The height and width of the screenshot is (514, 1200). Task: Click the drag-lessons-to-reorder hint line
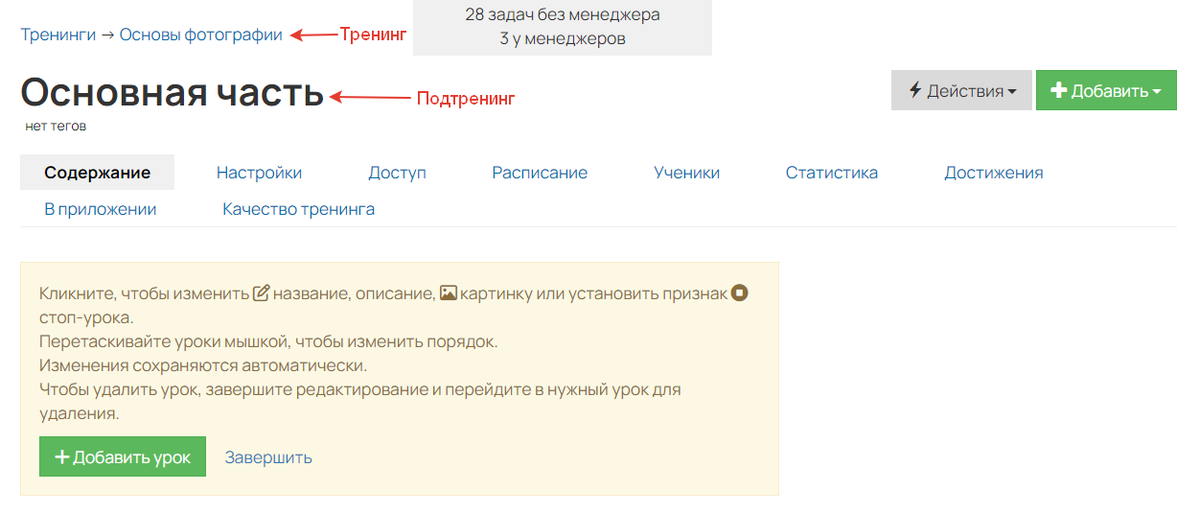[x=268, y=341]
